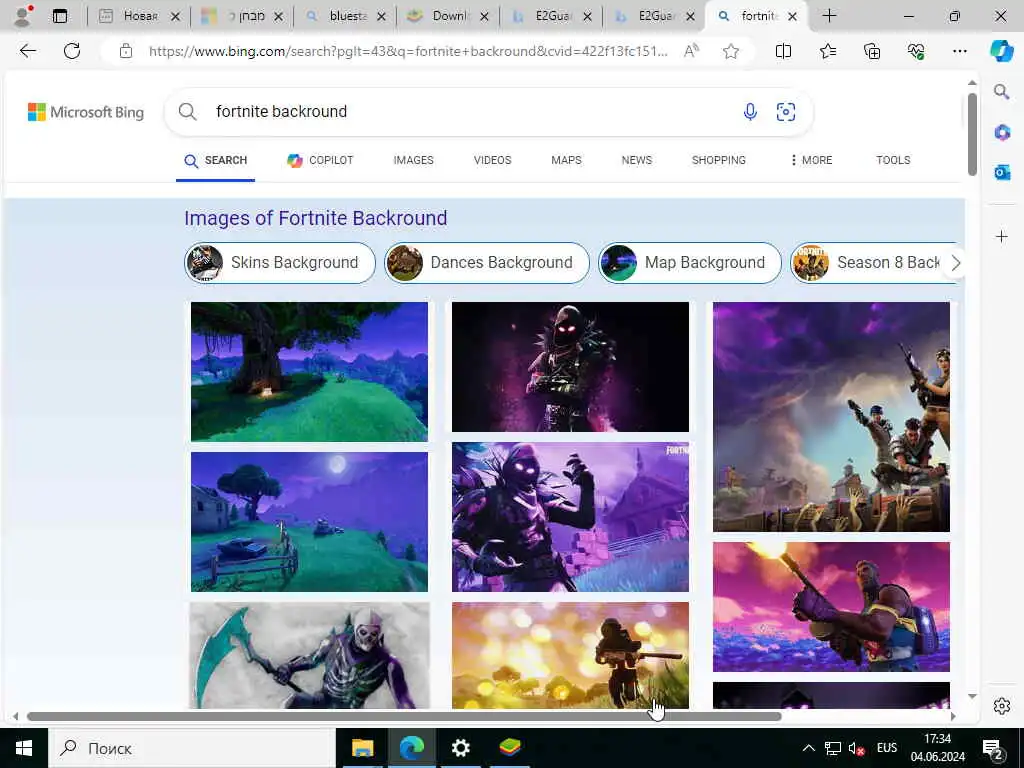This screenshot has width=1024, height=768.
Task: Open Microsoft 365 in sidebar
Action: point(1002,133)
